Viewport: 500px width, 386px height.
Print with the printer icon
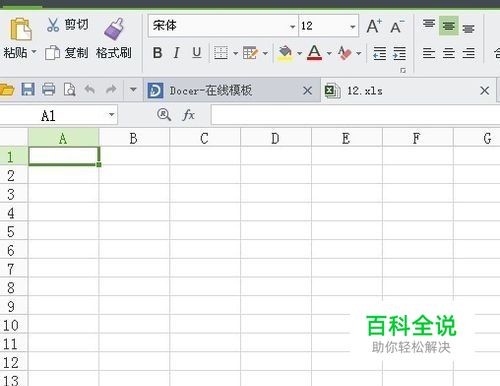[49, 90]
